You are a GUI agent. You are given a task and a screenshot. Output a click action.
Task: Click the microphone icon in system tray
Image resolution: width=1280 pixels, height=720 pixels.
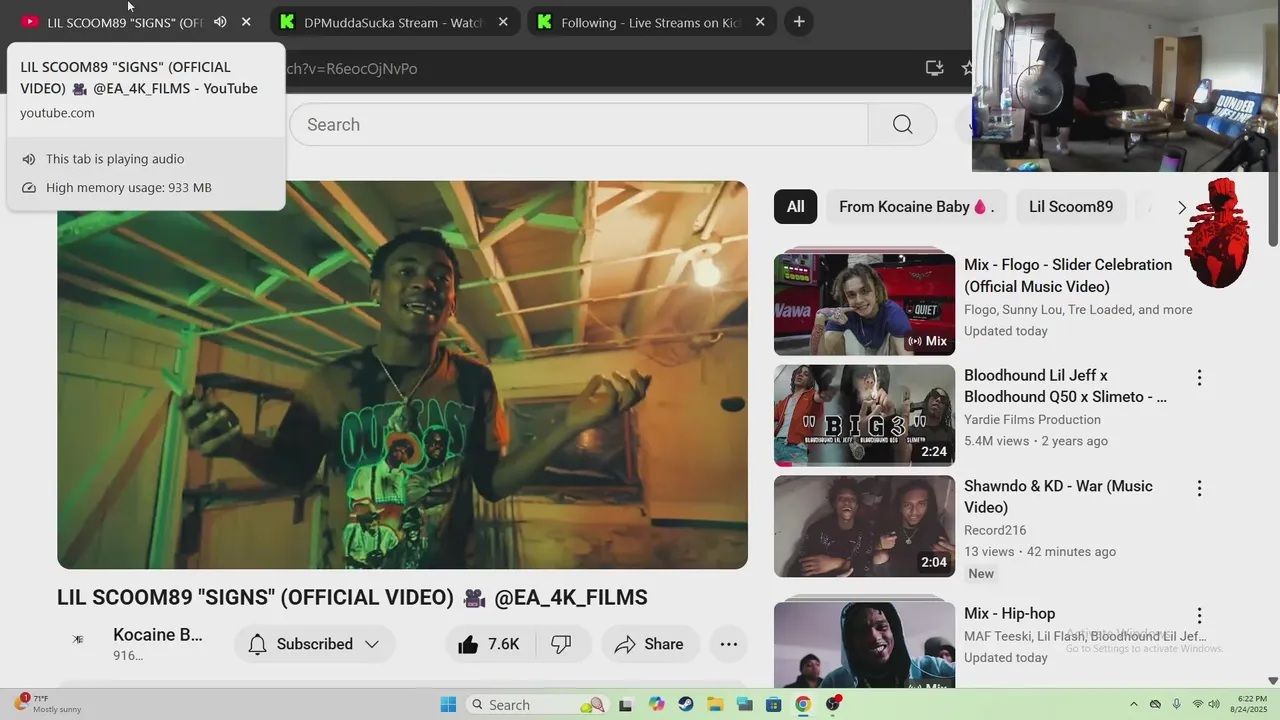click(1176, 704)
